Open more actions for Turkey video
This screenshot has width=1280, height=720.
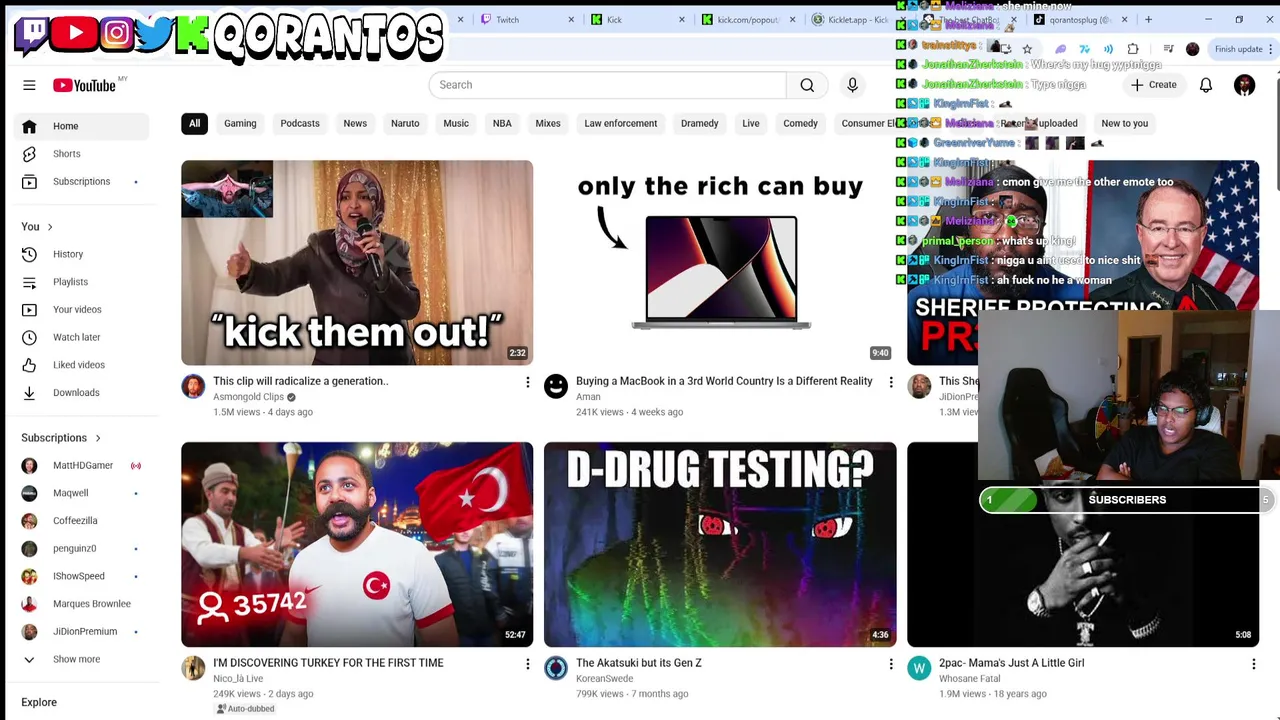point(528,664)
